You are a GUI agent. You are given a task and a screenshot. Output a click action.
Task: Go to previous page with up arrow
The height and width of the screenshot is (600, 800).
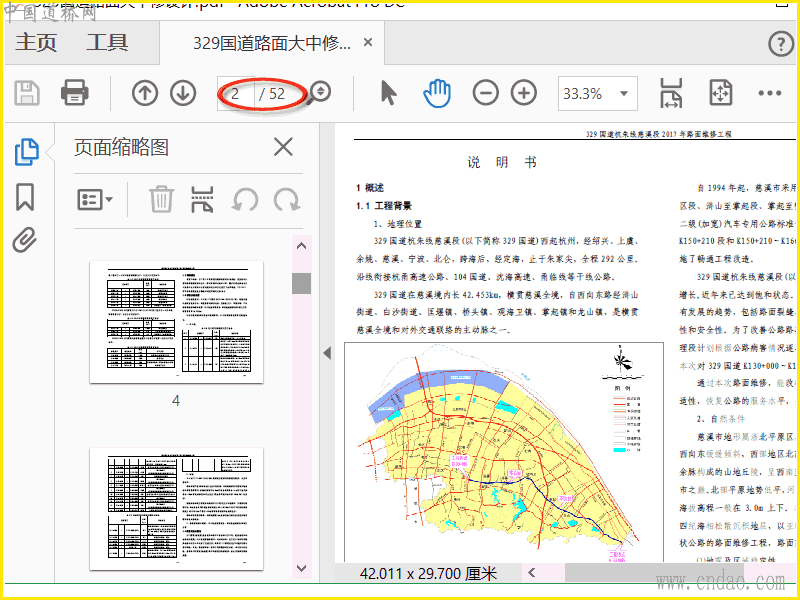click(x=145, y=94)
